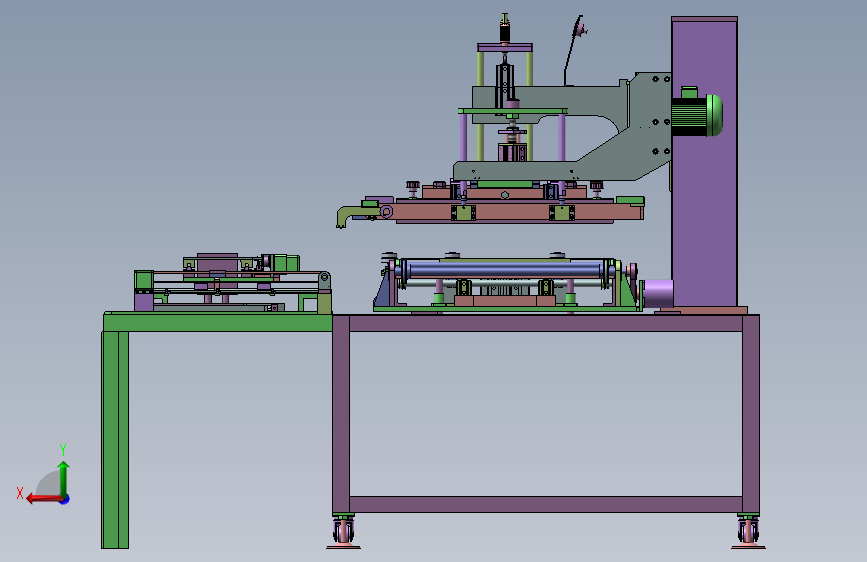Select the left caster wheel under frame
The image size is (867, 562).
(x=343, y=532)
